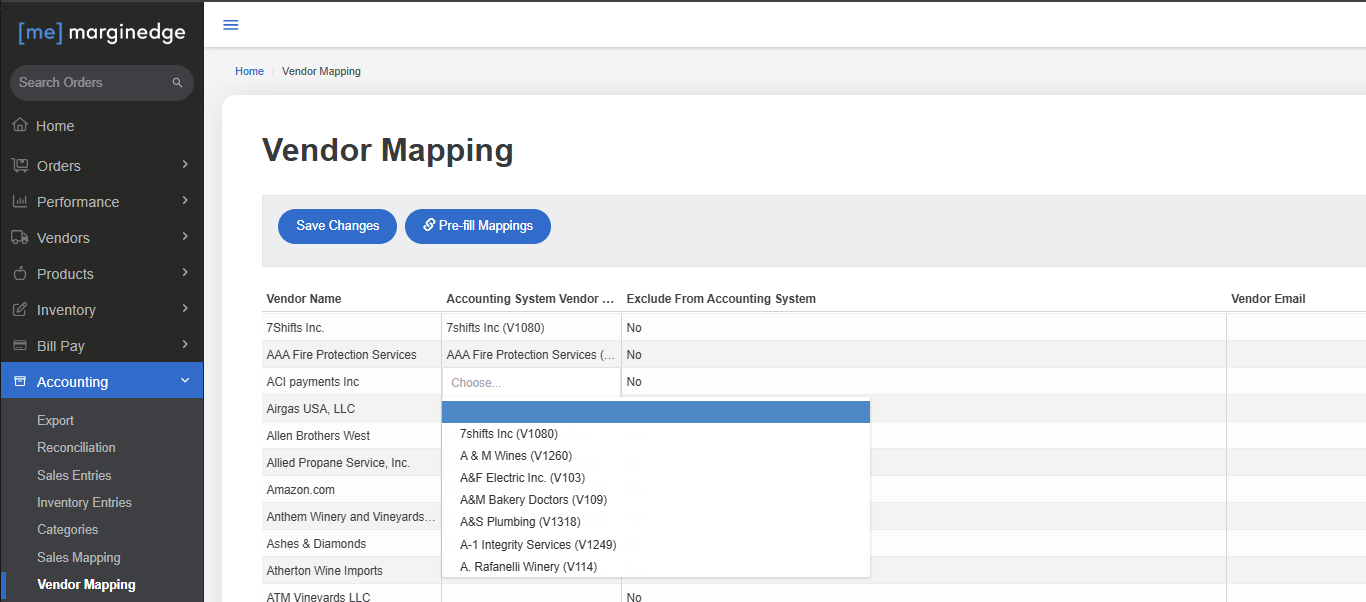This screenshot has width=1366, height=602.
Task: Select A&F Electric Inc. (V103) option
Action: pyautogui.click(x=656, y=478)
